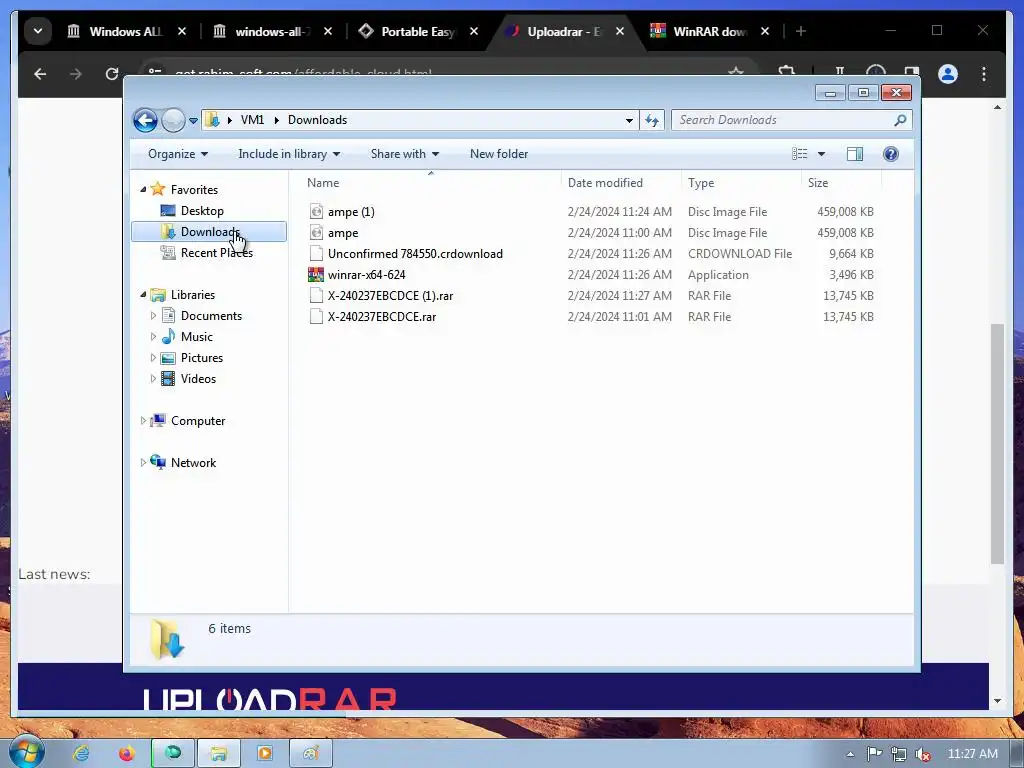
Task: Click the magnifier icon in search box
Action: tap(900, 120)
